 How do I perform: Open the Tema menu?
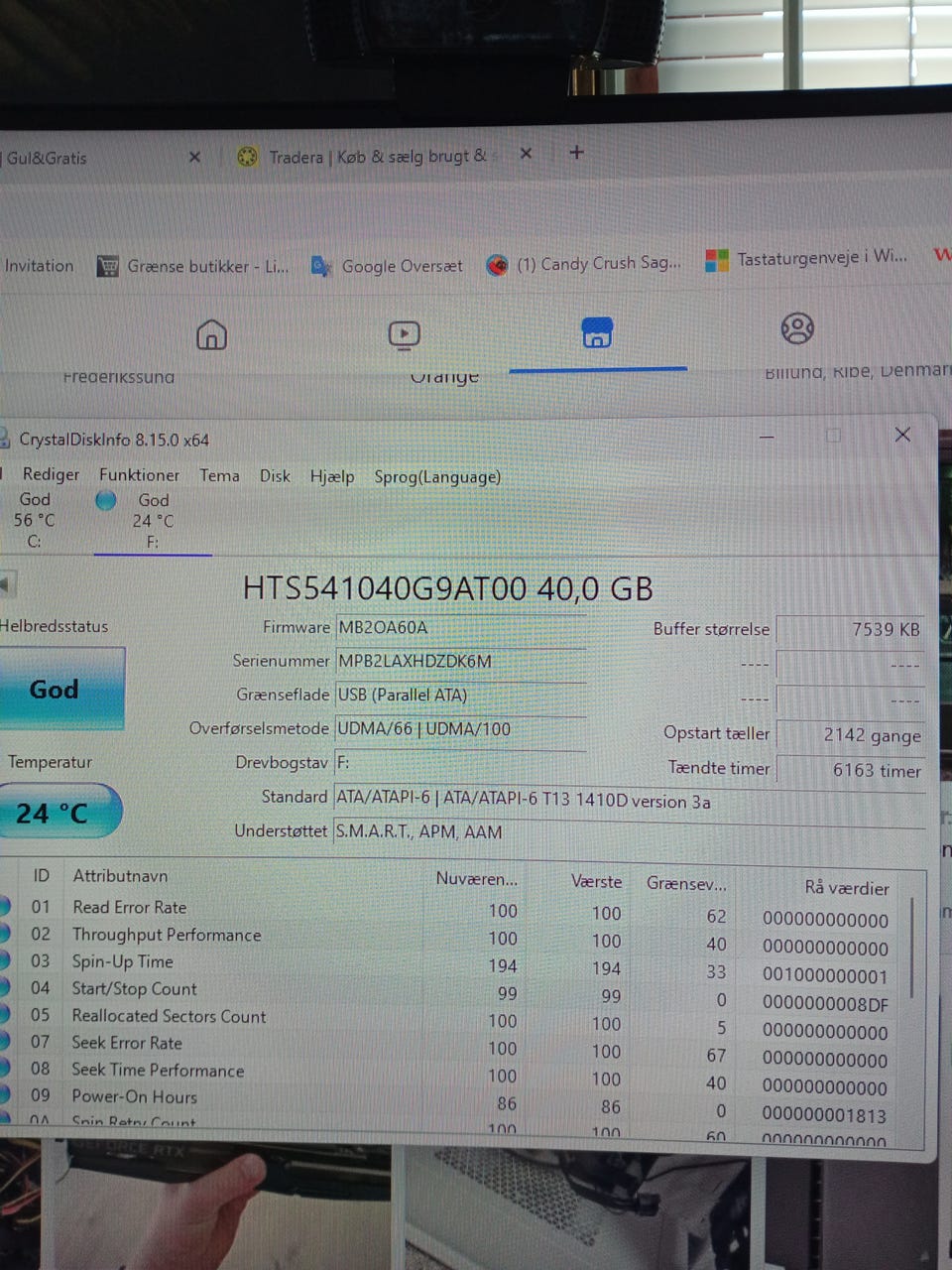tap(219, 475)
